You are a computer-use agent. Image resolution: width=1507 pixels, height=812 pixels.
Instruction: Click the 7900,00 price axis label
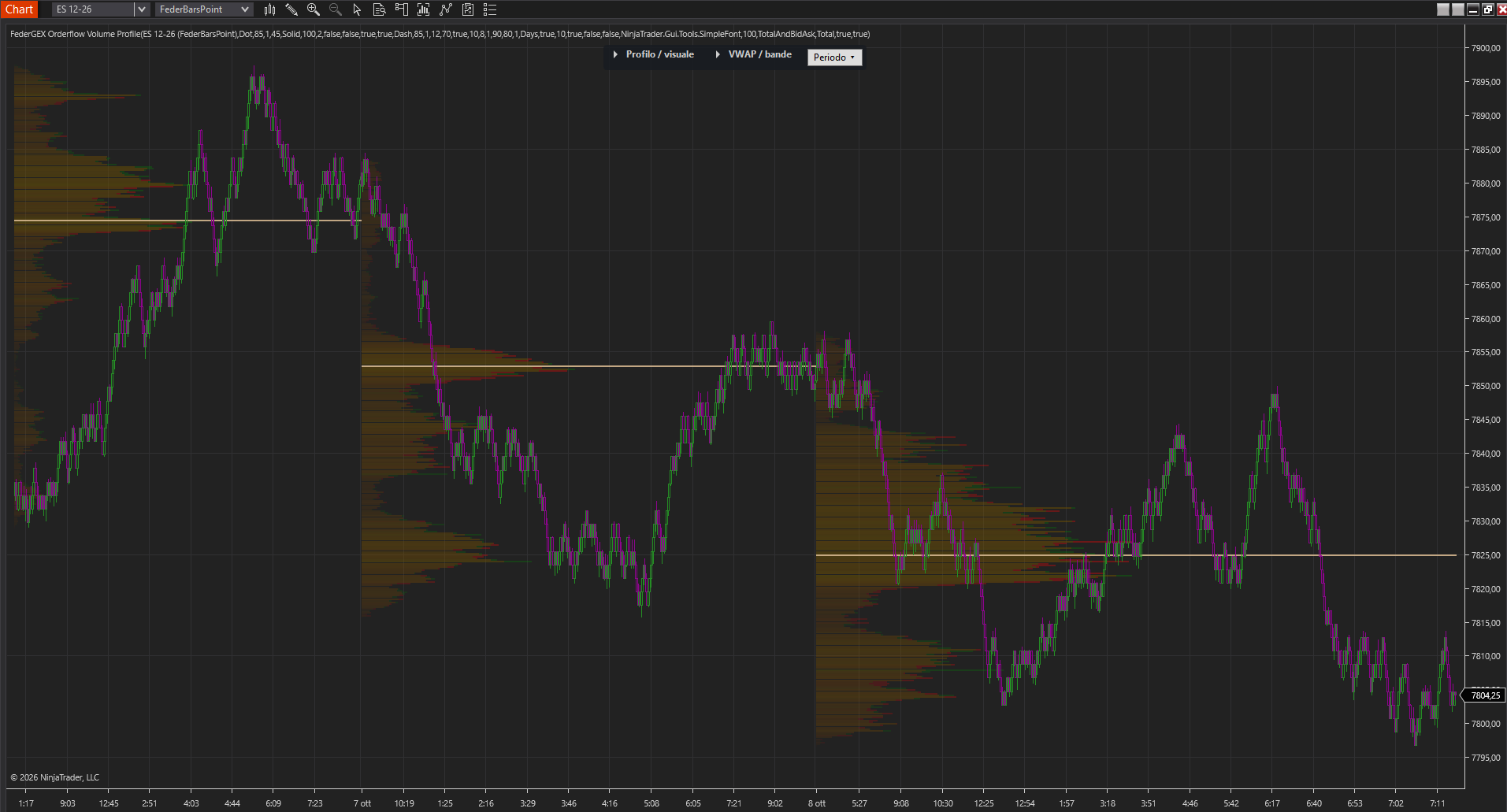(x=1486, y=48)
